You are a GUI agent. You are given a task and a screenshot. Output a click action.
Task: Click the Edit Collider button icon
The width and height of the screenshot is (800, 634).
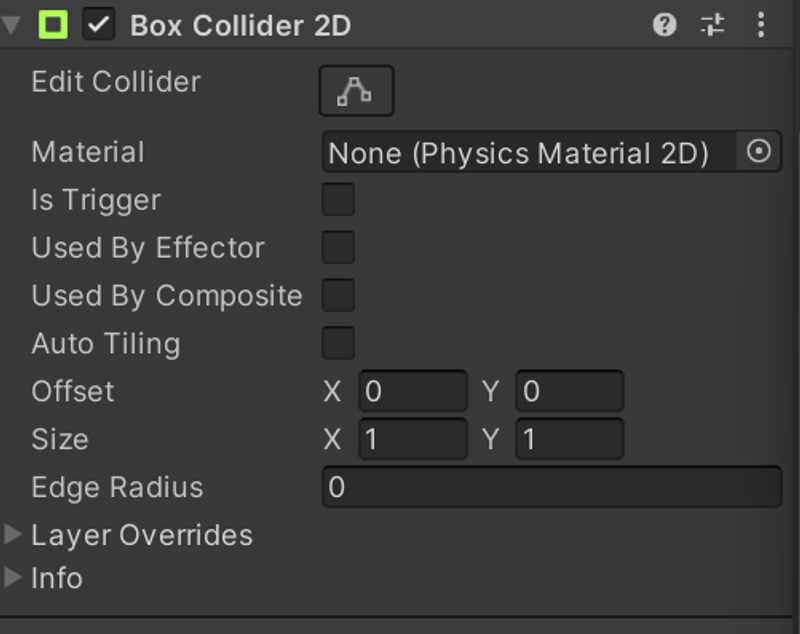click(356, 91)
